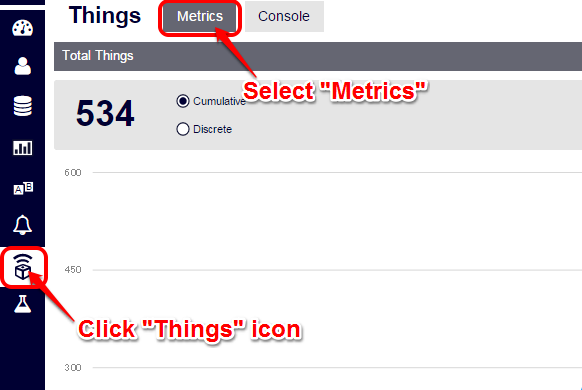Click the Total Things header bar
This screenshot has height=390, width=582.
click(318, 56)
